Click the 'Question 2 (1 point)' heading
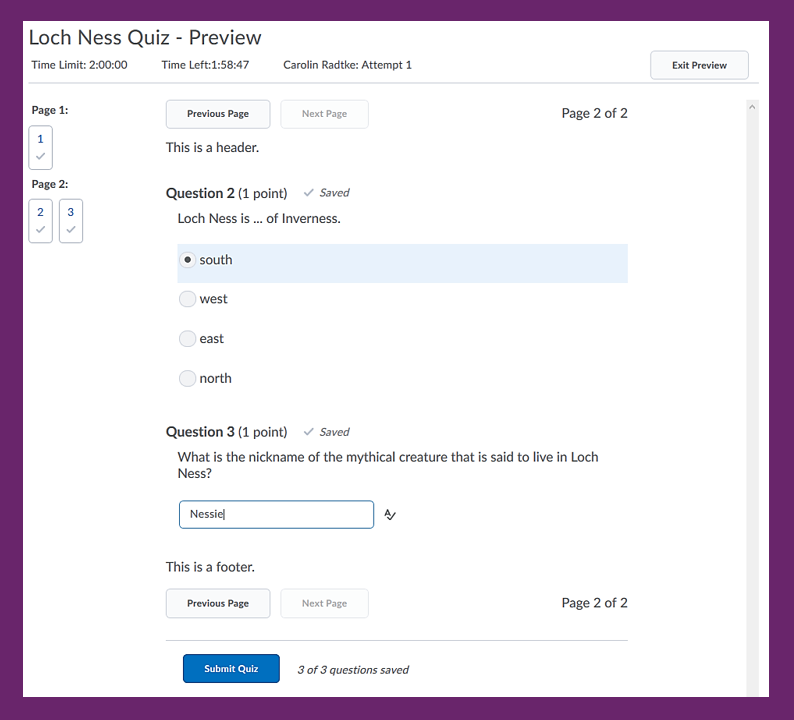This screenshot has height=720, width=794. pos(226,193)
